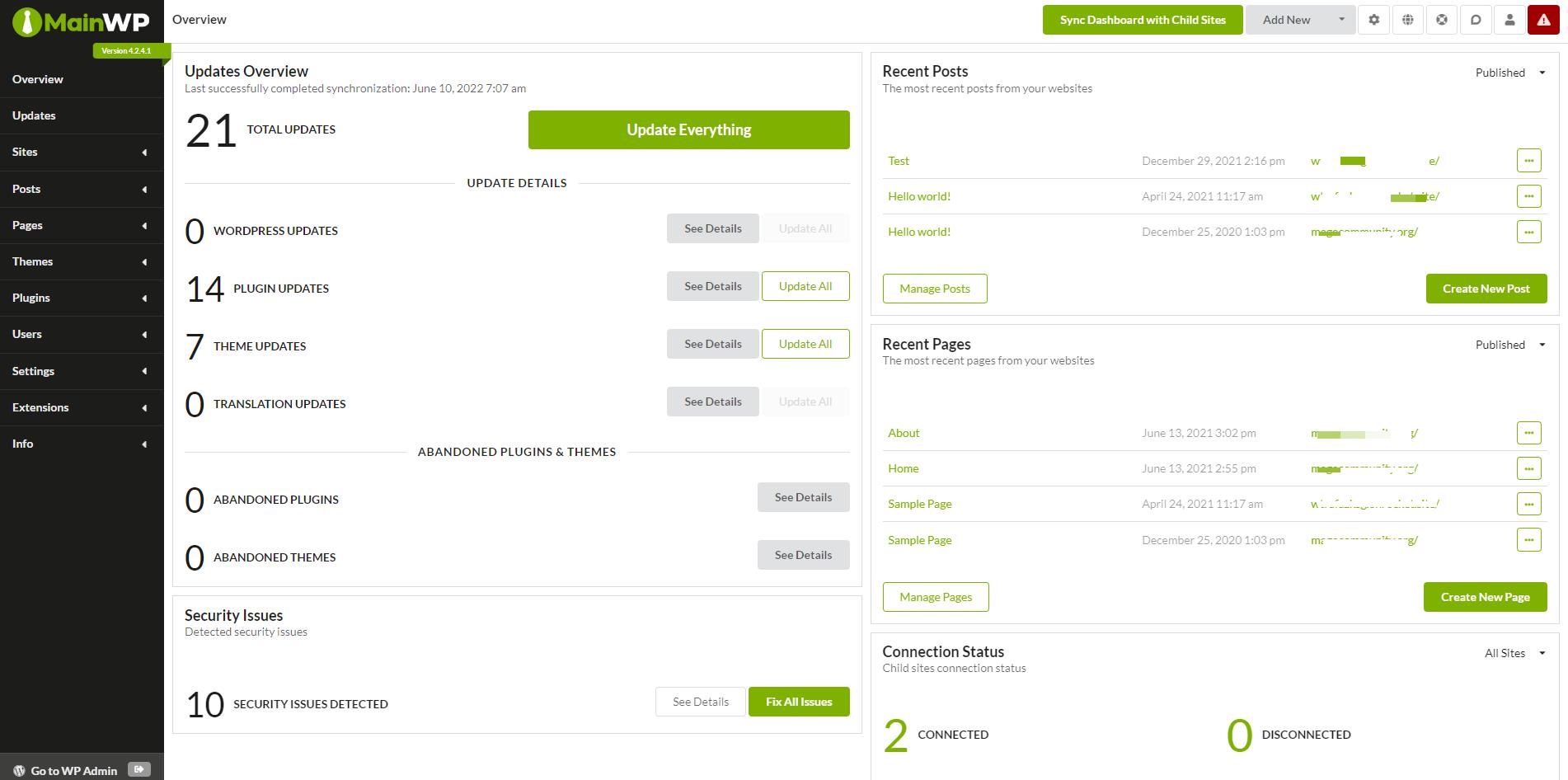Click Manage Pages button
Screen dimensions: 1568x780
[936, 597]
